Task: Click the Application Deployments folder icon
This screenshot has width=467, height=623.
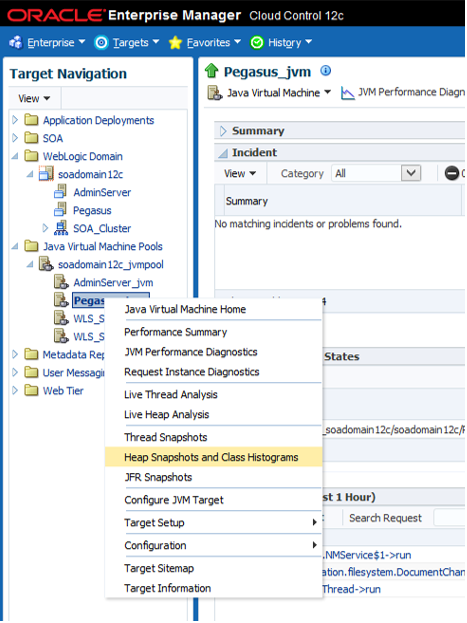Action: click(x=31, y=120)
